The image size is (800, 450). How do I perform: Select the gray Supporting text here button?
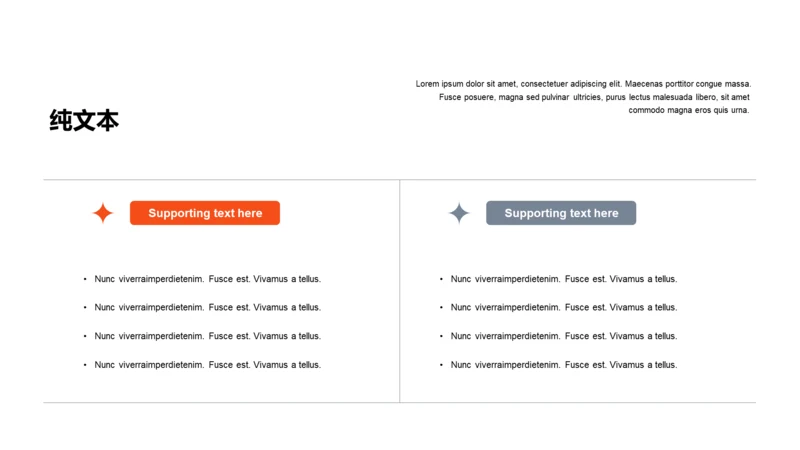561,213
